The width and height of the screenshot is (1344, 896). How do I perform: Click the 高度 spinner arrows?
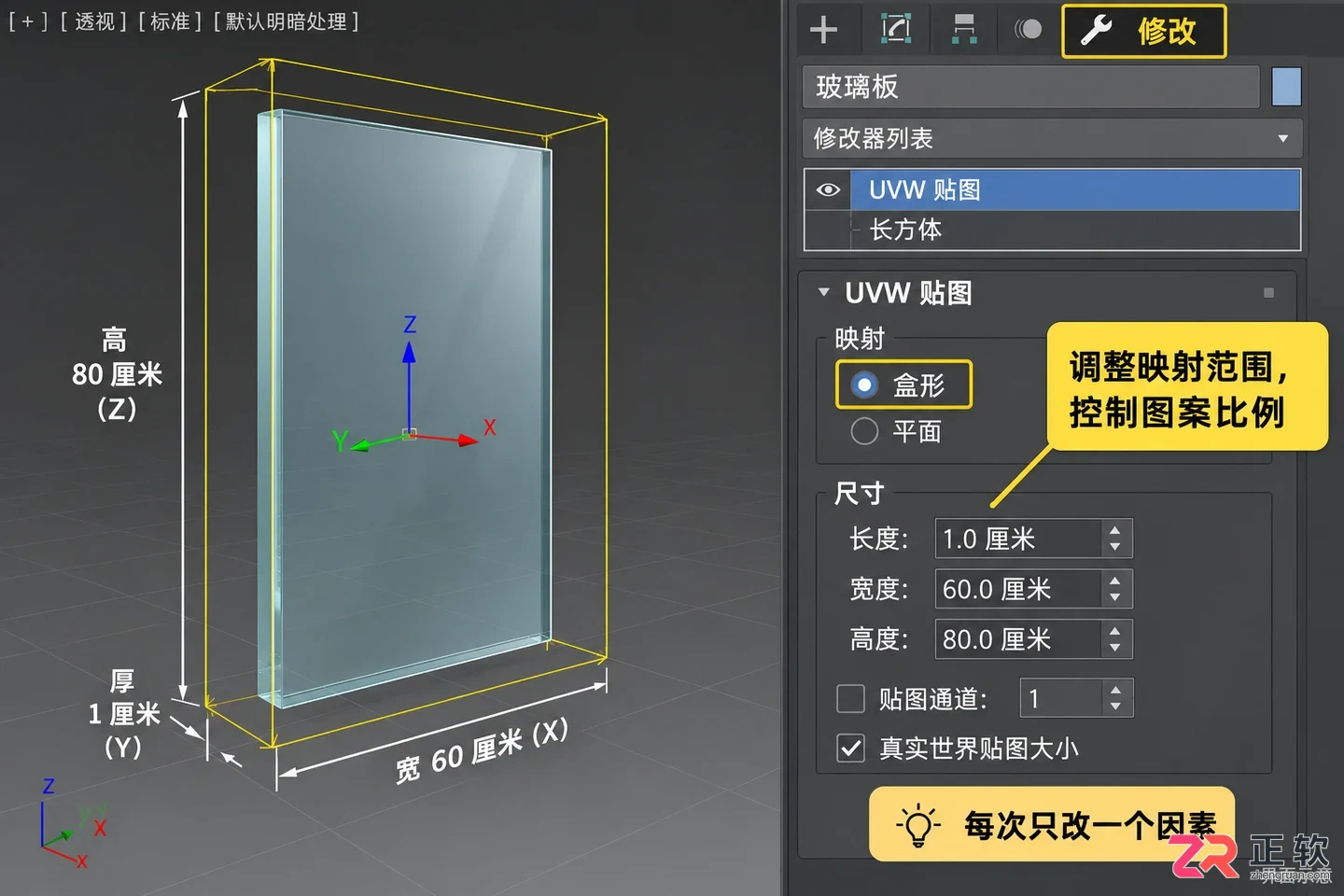(1115, 639)
